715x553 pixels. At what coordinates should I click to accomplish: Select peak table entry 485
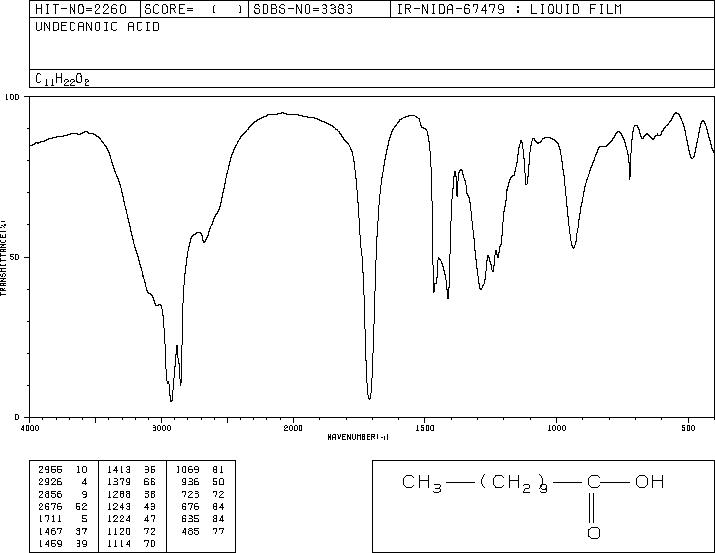(190, 532)
